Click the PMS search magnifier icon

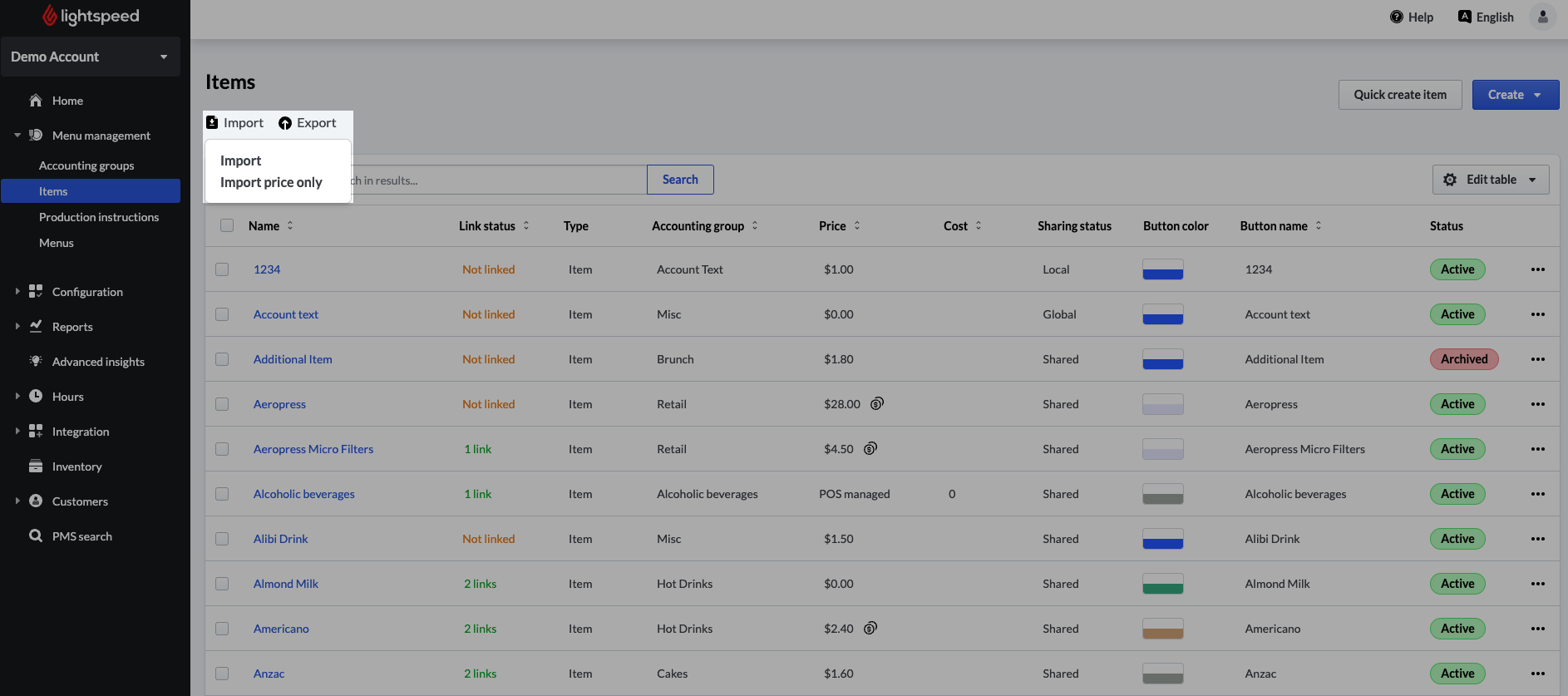point(36,536)
